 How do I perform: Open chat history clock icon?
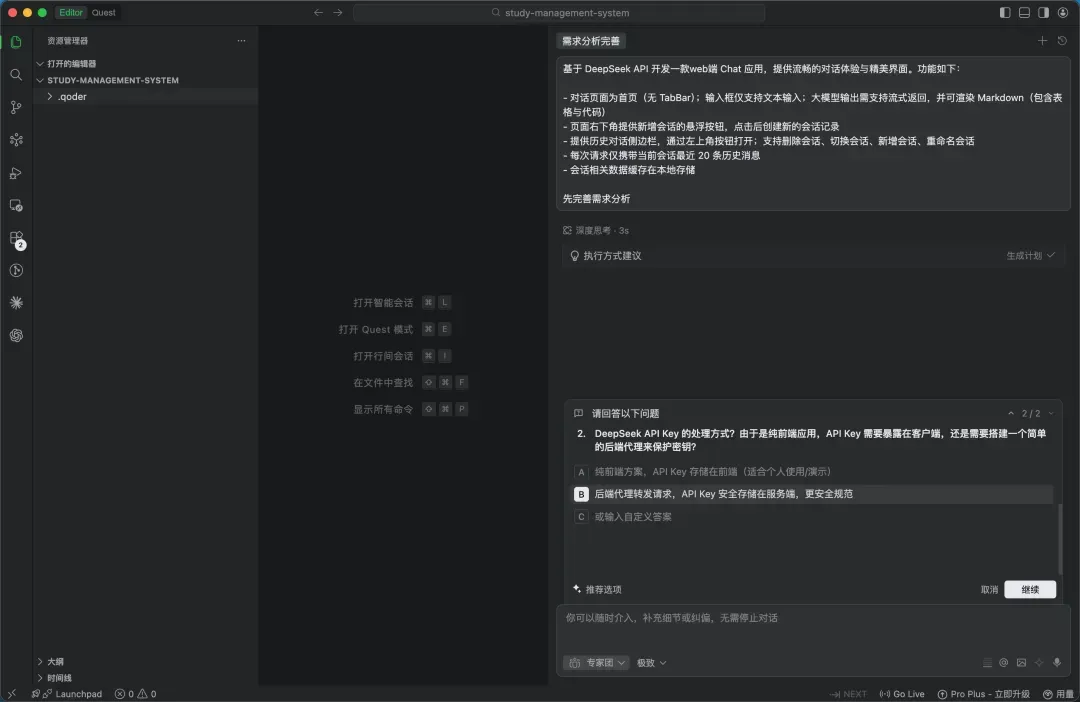coord(1062,41)
